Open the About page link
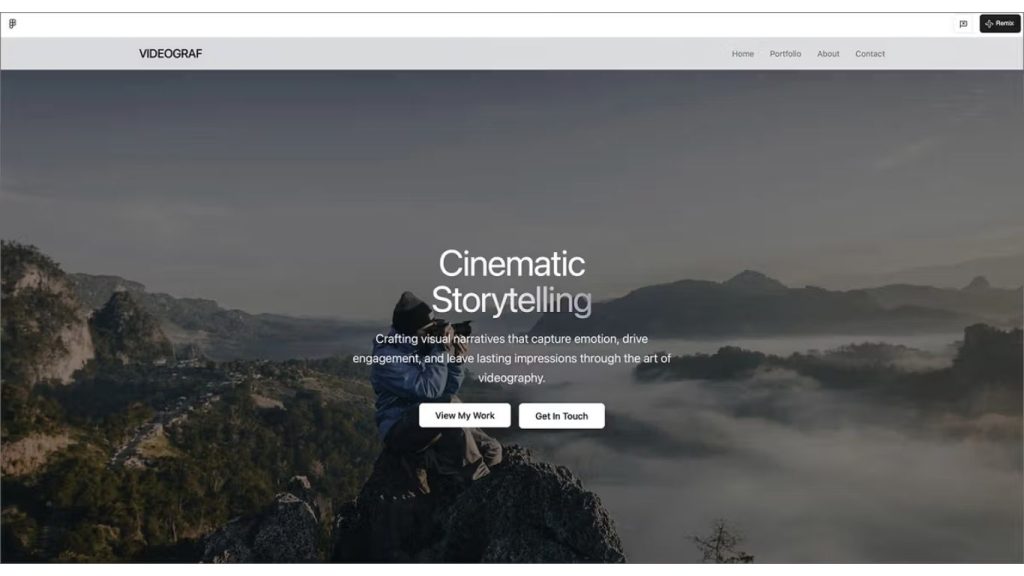This screenshot has width=1024, height=576. [x=828, y=54]
